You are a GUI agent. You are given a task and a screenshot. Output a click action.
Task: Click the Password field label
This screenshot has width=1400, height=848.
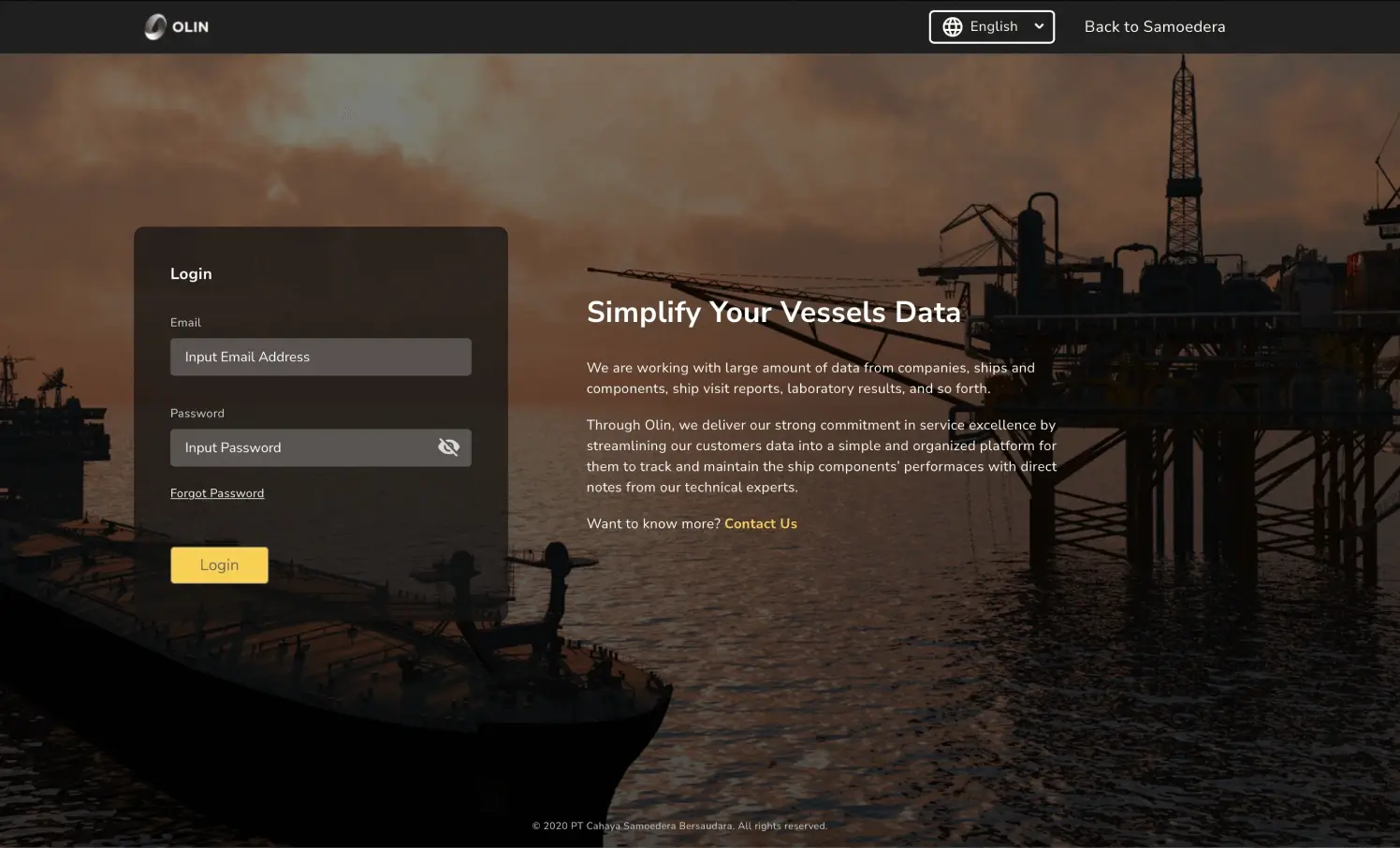197,414
